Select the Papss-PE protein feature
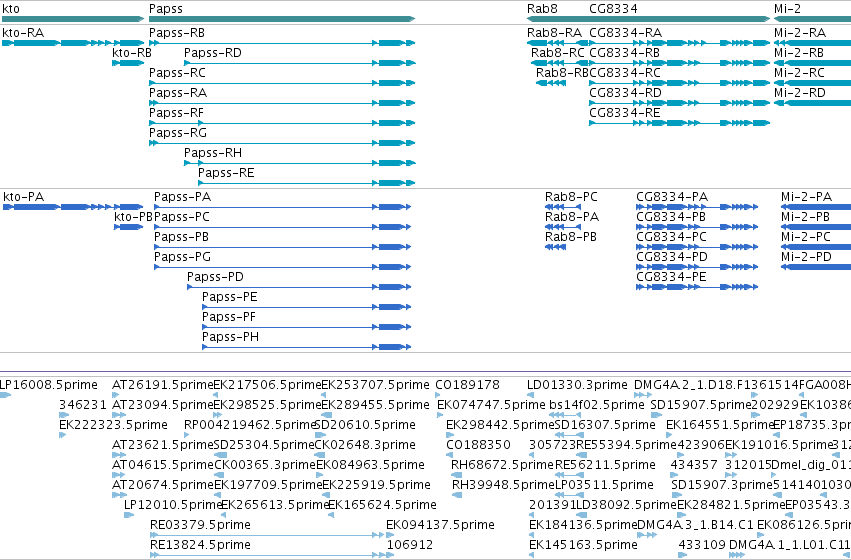This screenshot has height=560, width=851. (x=307, y=307)
